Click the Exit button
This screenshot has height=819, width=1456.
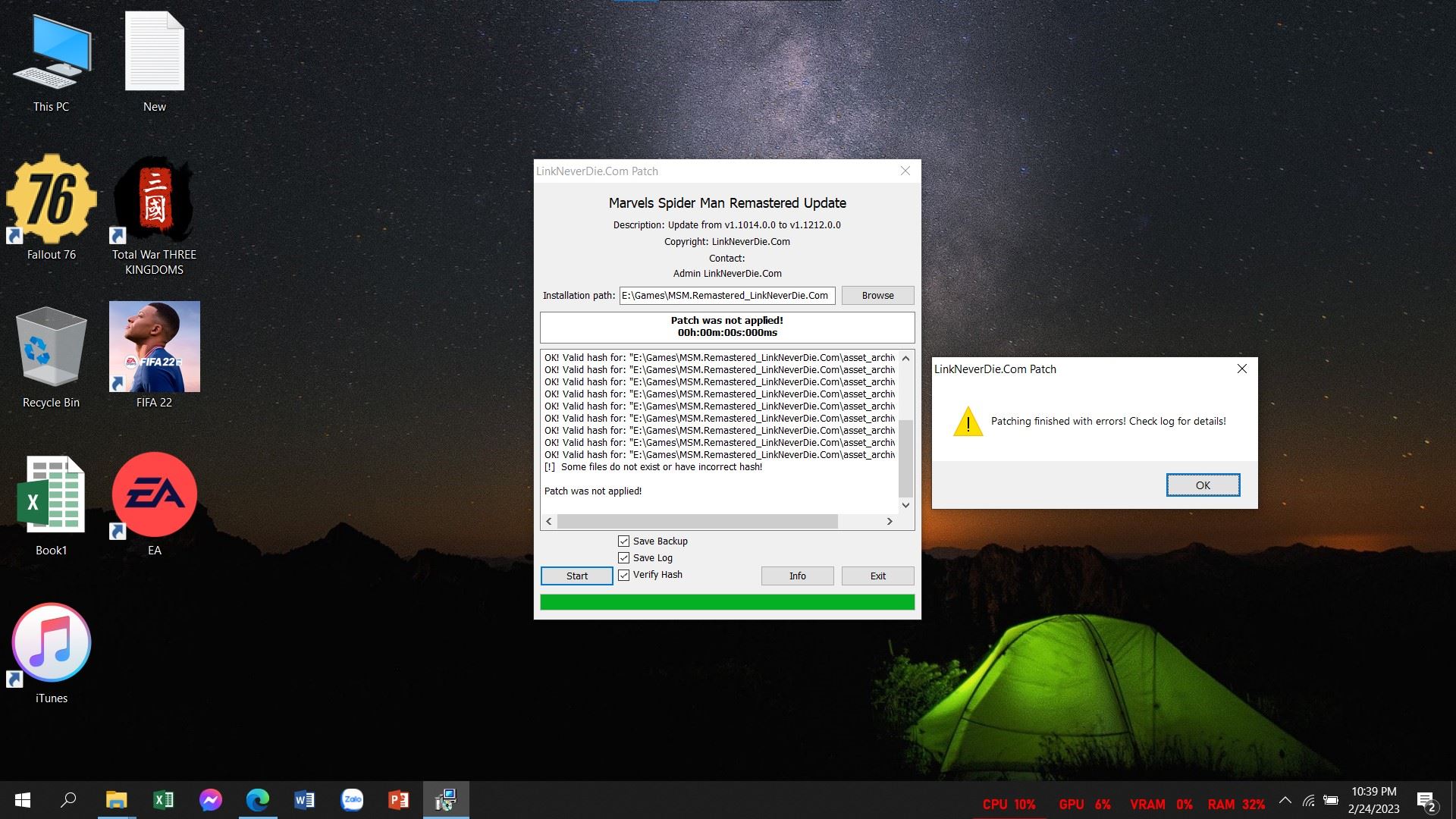coord(878,576)
